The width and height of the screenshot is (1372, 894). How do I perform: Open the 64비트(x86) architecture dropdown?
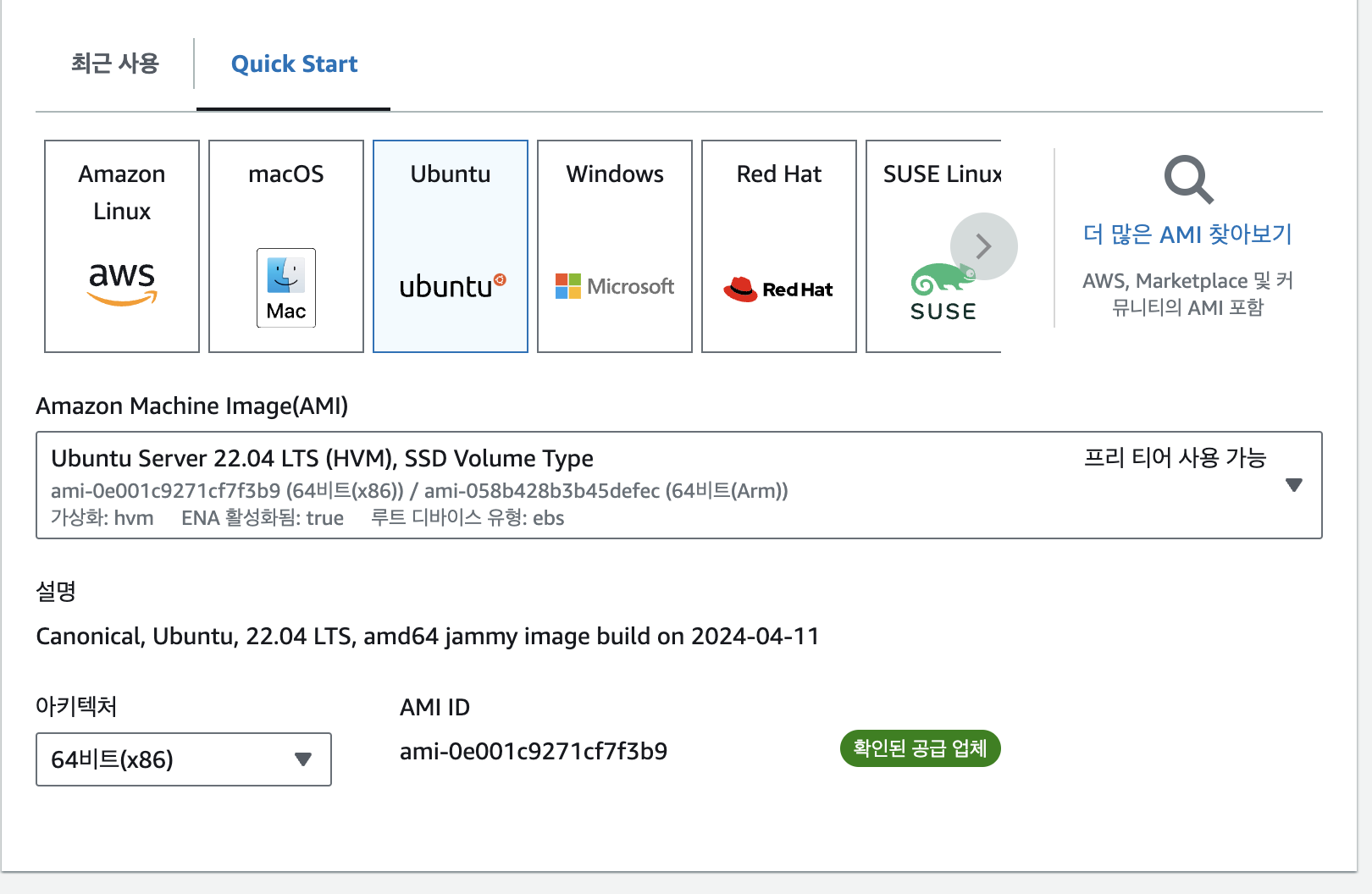184,759
